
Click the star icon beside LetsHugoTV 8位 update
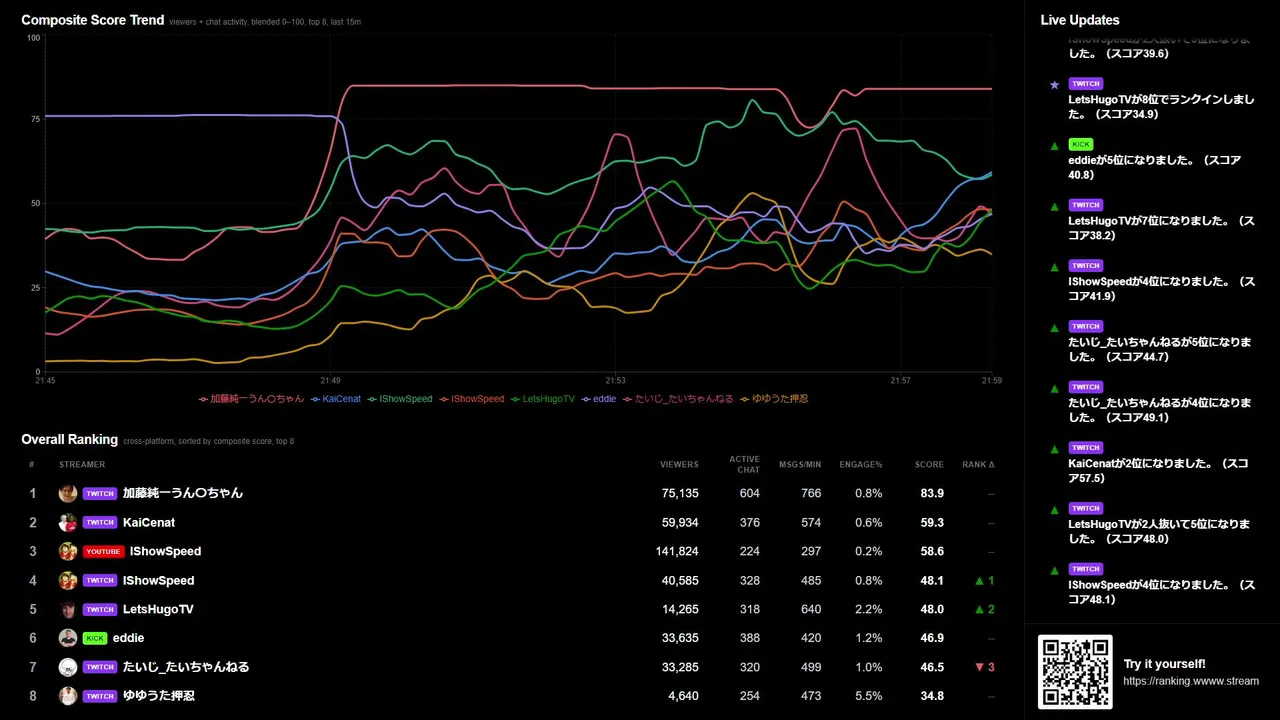[1054, 85]
